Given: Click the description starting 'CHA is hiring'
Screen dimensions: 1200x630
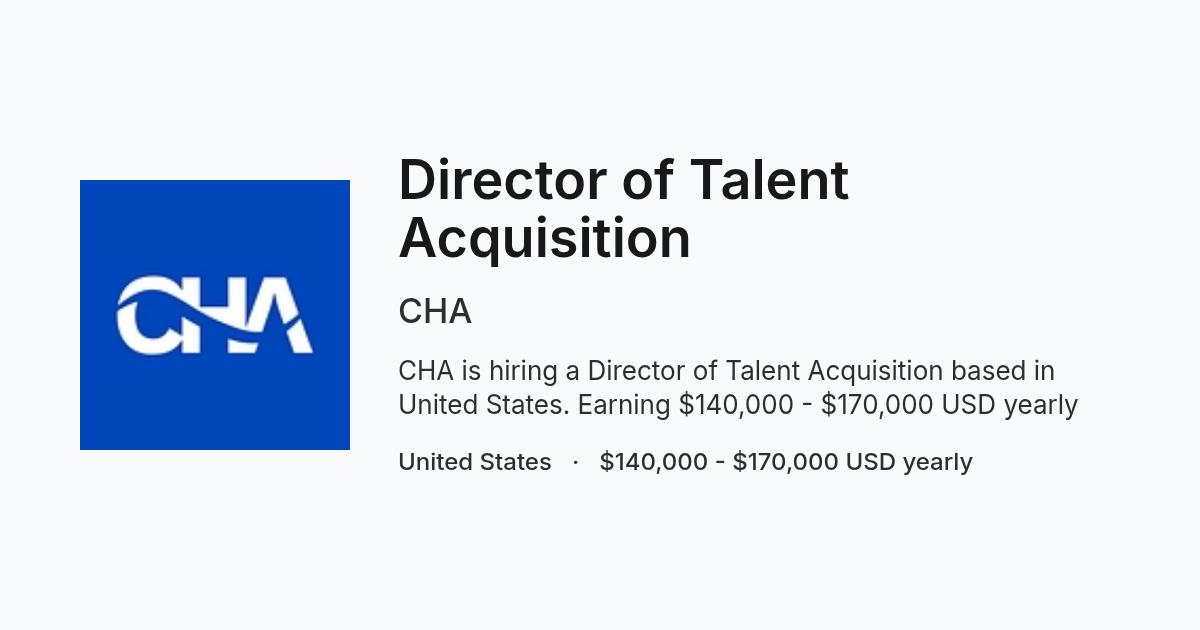Looking at the screenshot, I should (738, 388).
